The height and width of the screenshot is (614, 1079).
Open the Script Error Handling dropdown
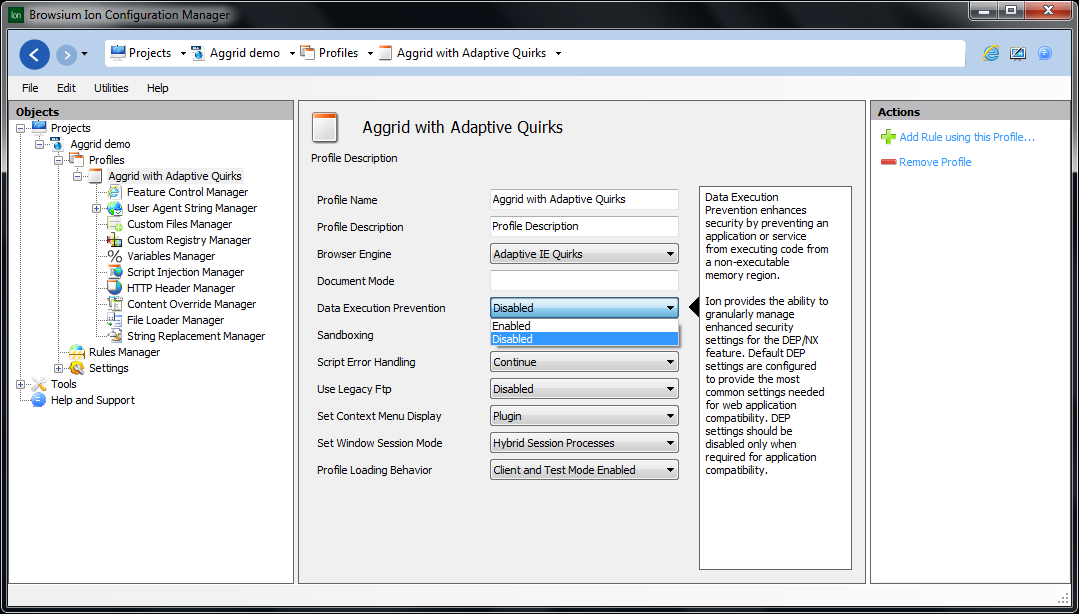point(584,362)
